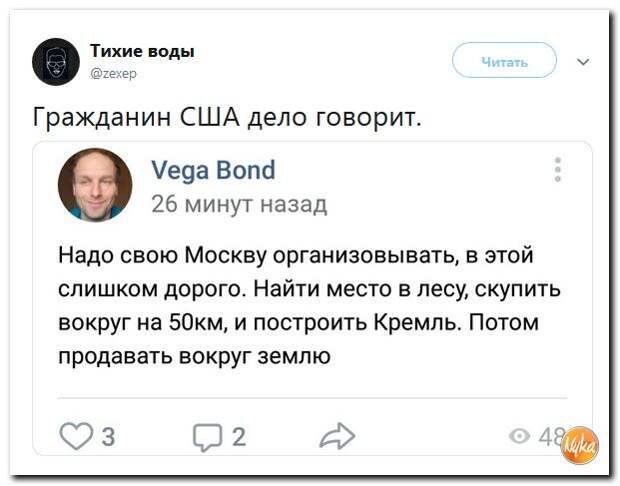Click the quoted post text about Москву

click(x=309, y=305)
